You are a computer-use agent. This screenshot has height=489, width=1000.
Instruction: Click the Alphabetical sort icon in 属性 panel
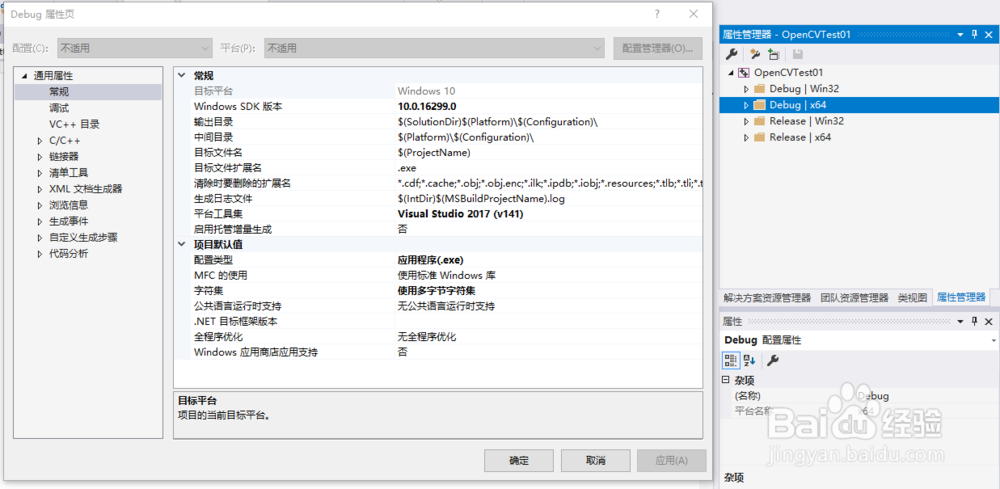click(x=749, y=361)
